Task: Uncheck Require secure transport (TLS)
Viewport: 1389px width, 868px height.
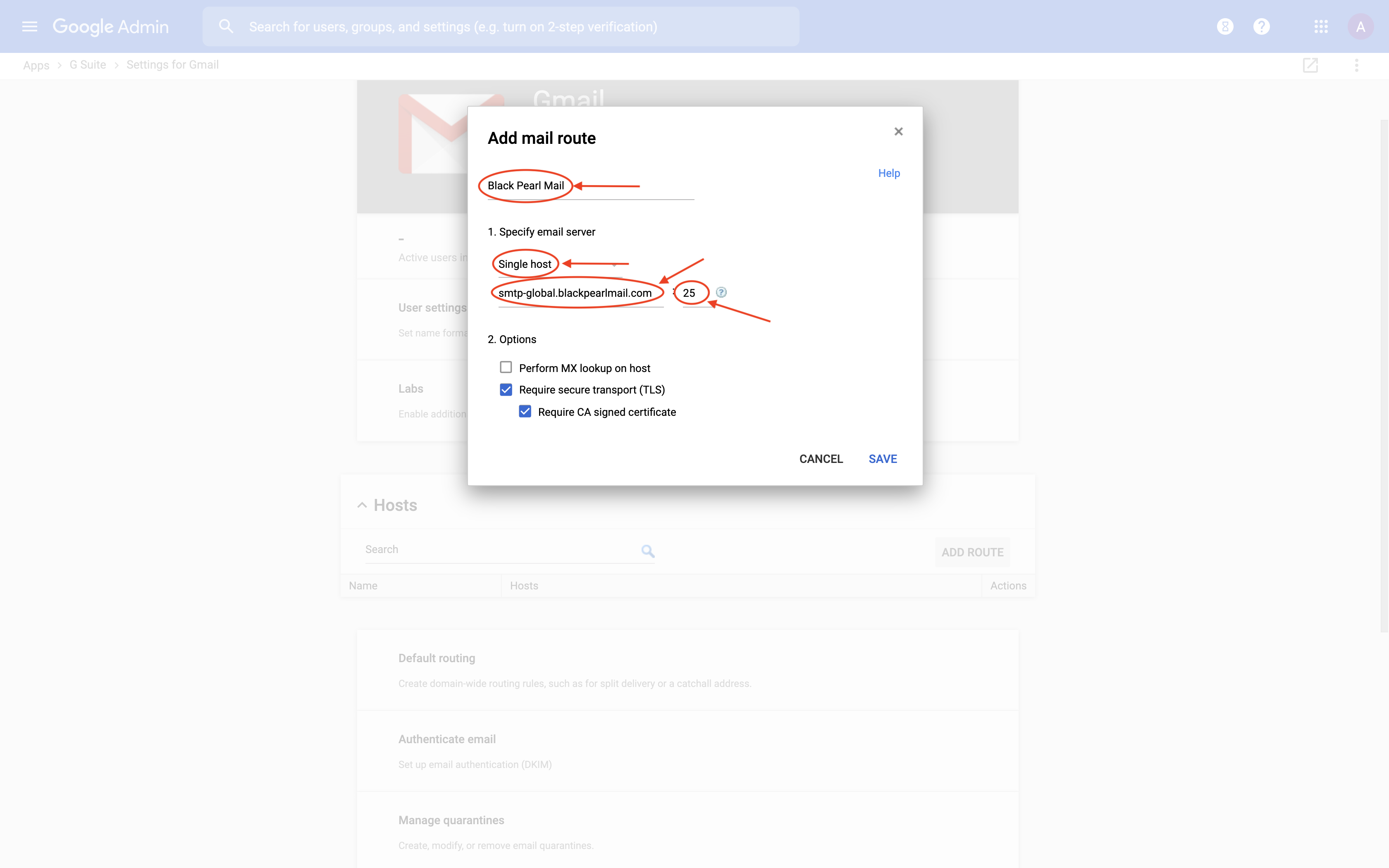Action: pyautogui.click(x=506, y=390)
